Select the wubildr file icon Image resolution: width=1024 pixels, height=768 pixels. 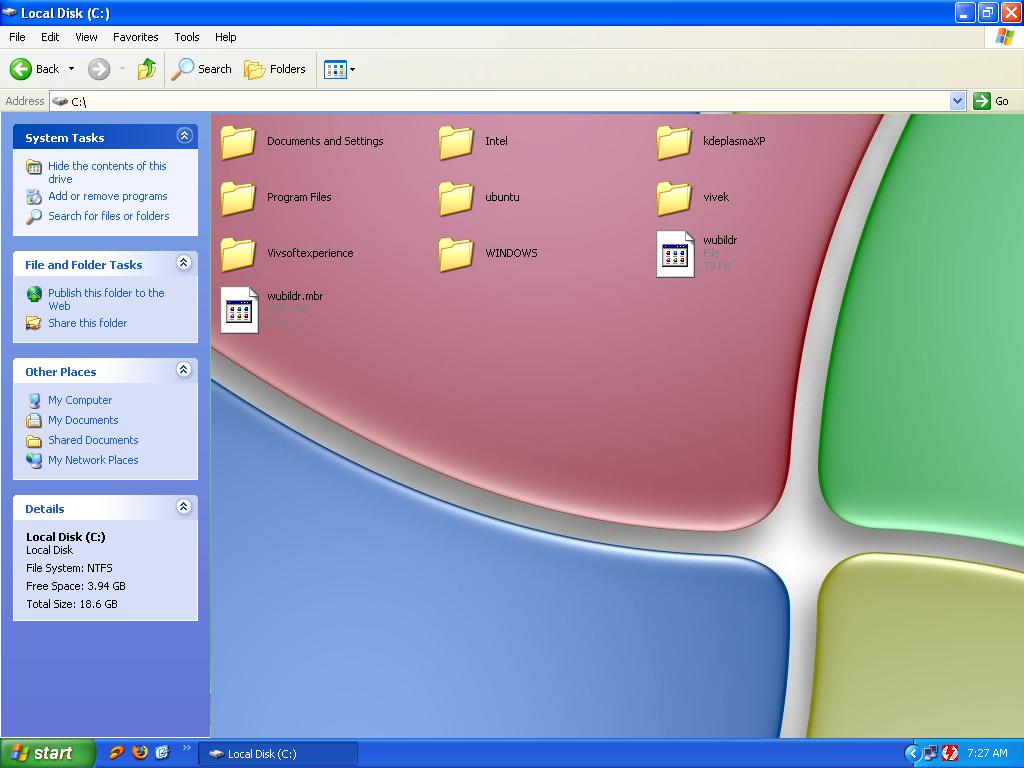coord(675,254)
